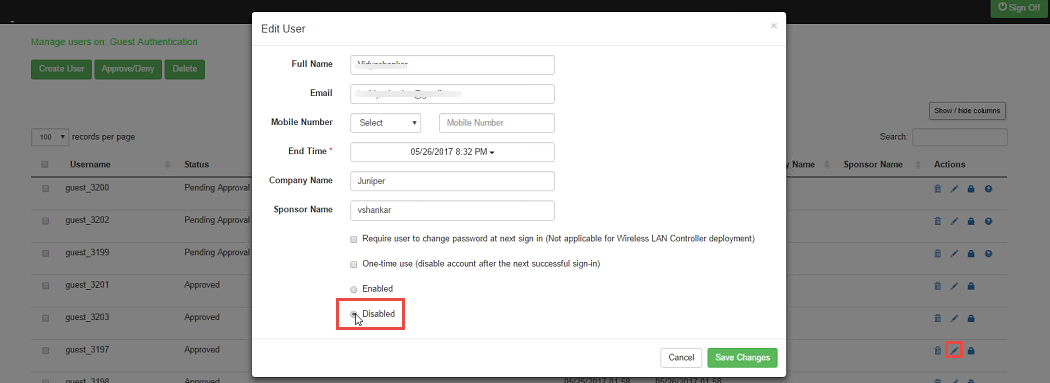Image resolution: width=1050 pixels, height=383 pixels.
Task: Click the pencil edit icon for guest_3197
Action: coord(954,350)
